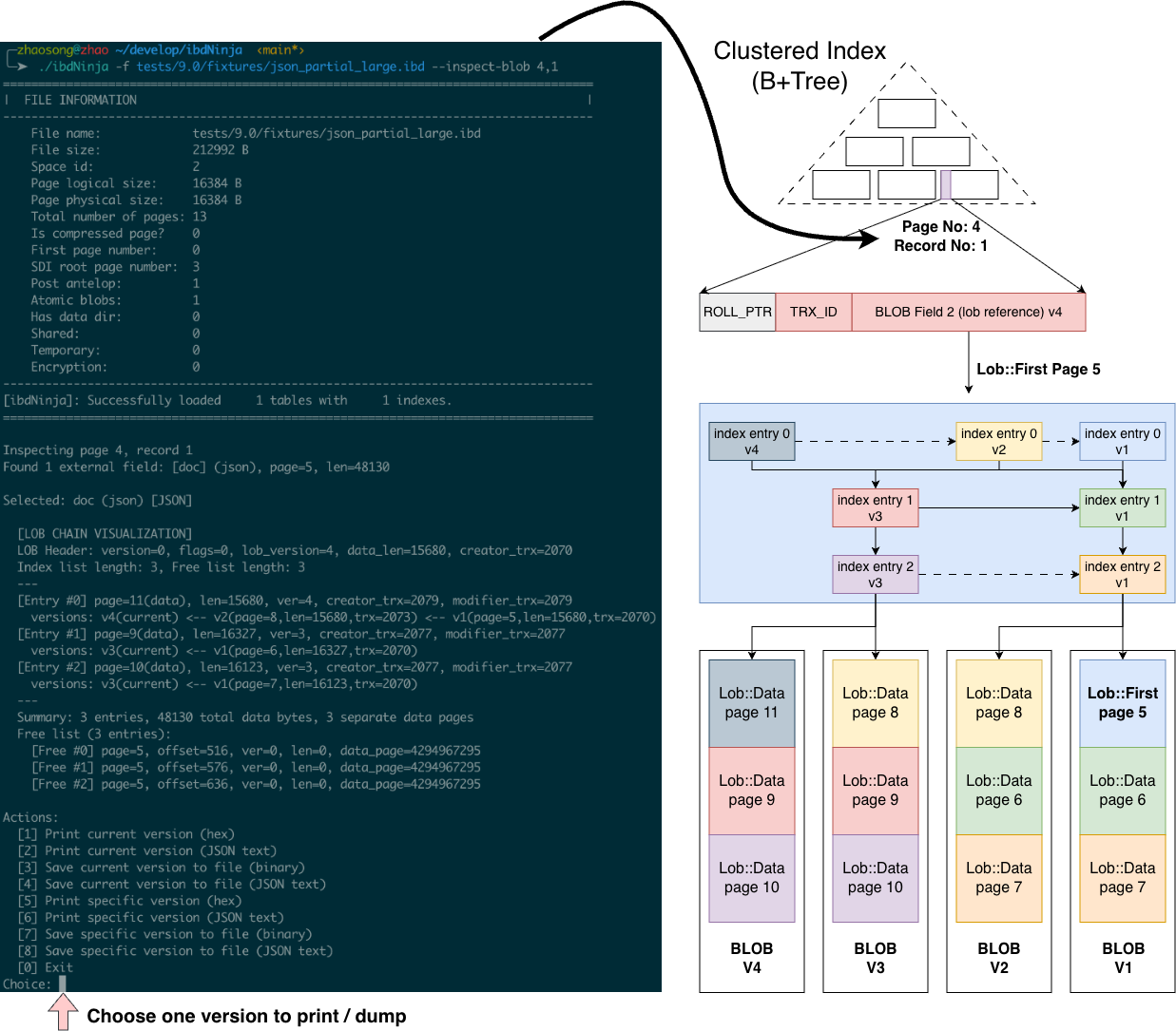Choose the index entry 1 v3 node

[875, 508]
